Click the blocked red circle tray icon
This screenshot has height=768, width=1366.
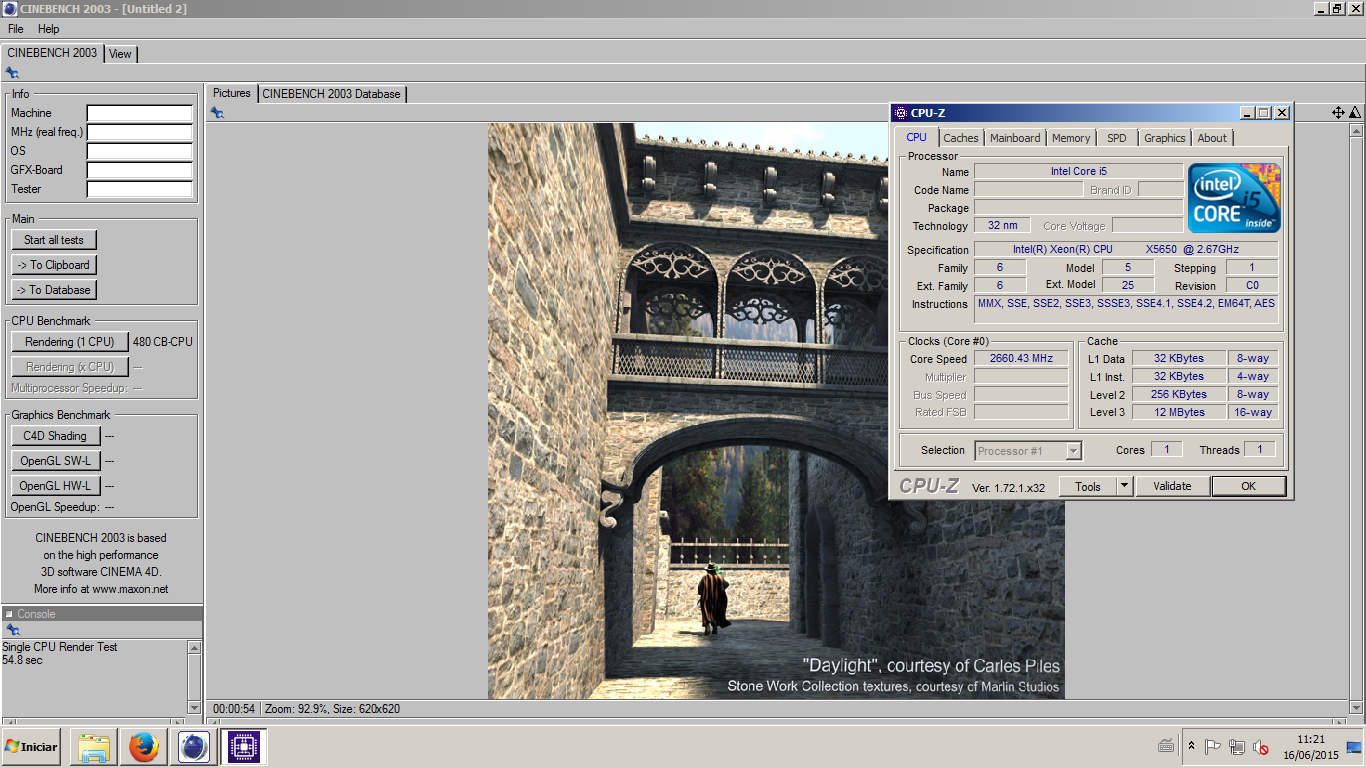(1262, 747)
